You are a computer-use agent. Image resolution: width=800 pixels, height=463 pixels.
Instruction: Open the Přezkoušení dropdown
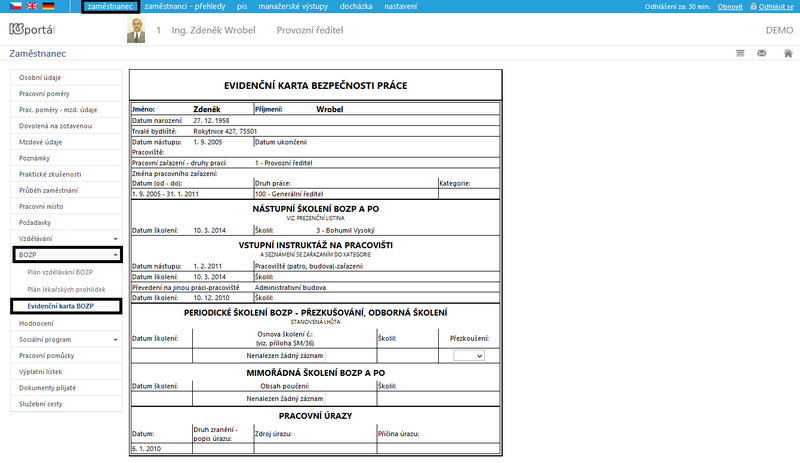click(469, 356)
